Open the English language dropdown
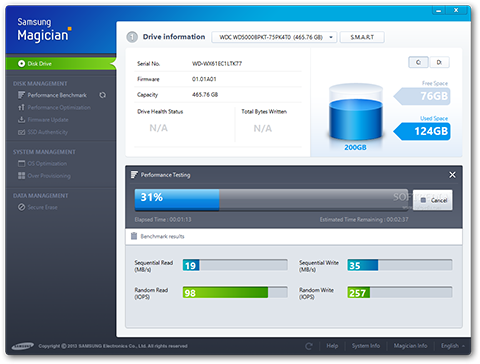 tap(453, 346)
